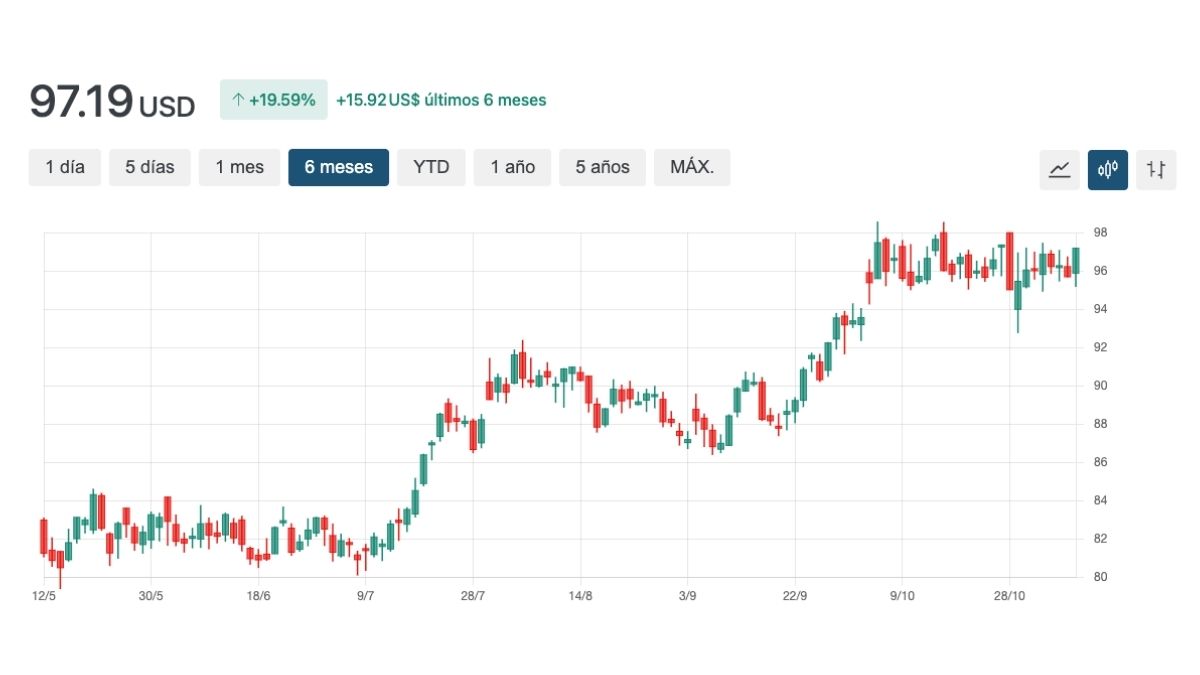
Task: Click the +15.92 US$ últimos 6 meses text
Action: pyautogui.click(x=441, y=100)
